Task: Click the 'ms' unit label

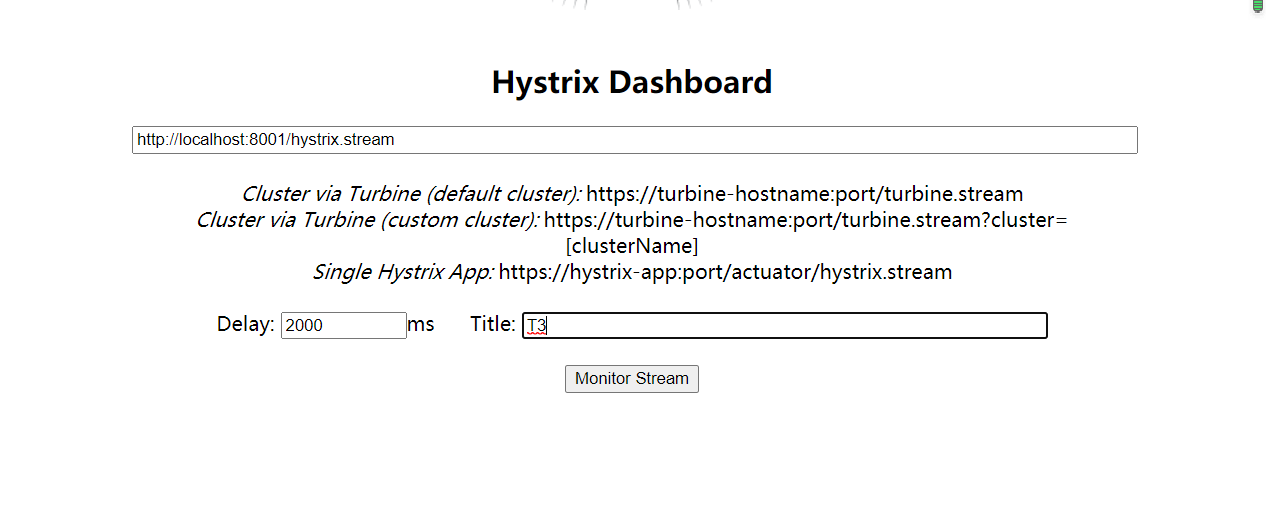Action: point(421,325)
